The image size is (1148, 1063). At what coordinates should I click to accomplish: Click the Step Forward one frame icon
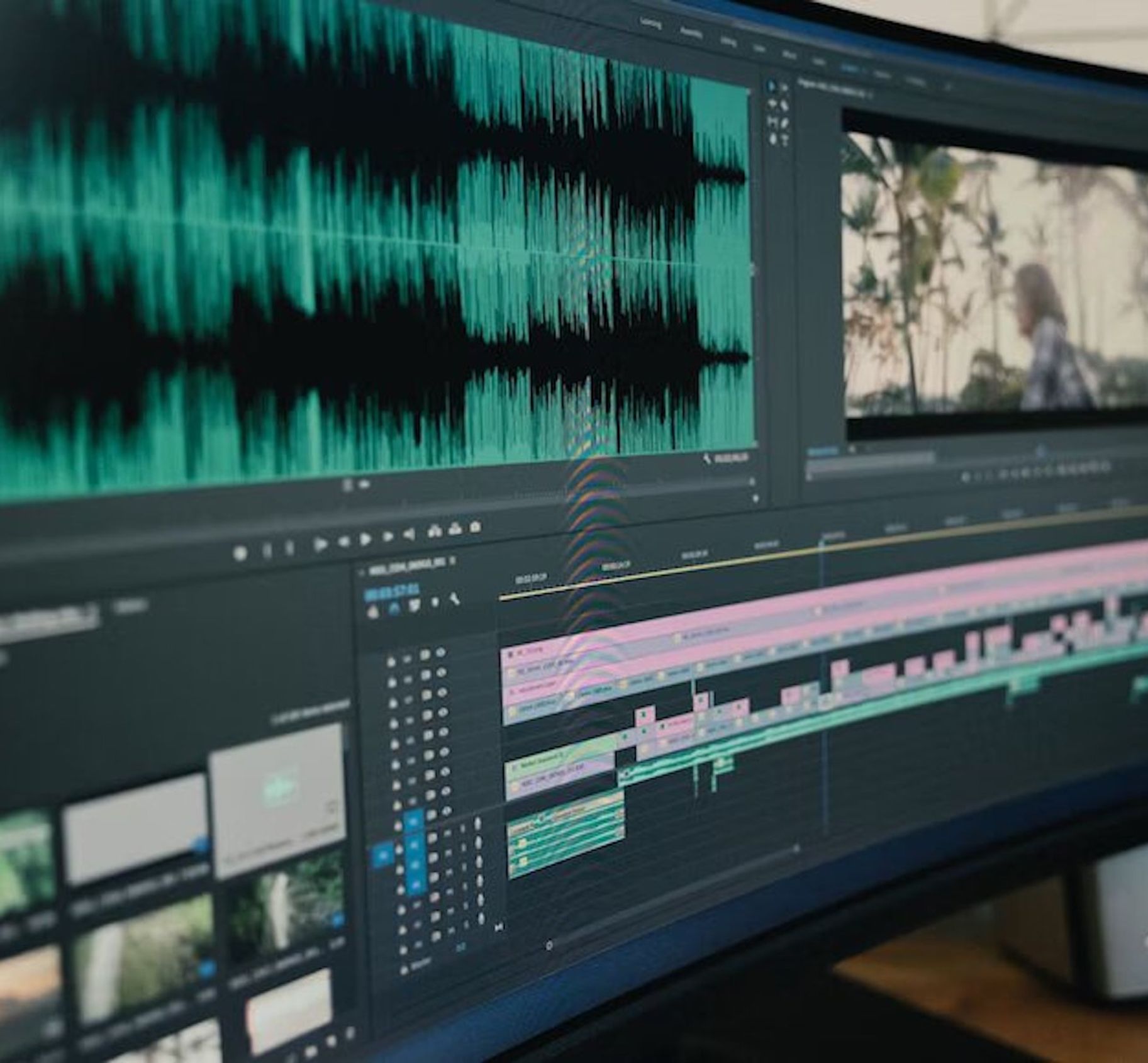[389, 536]
